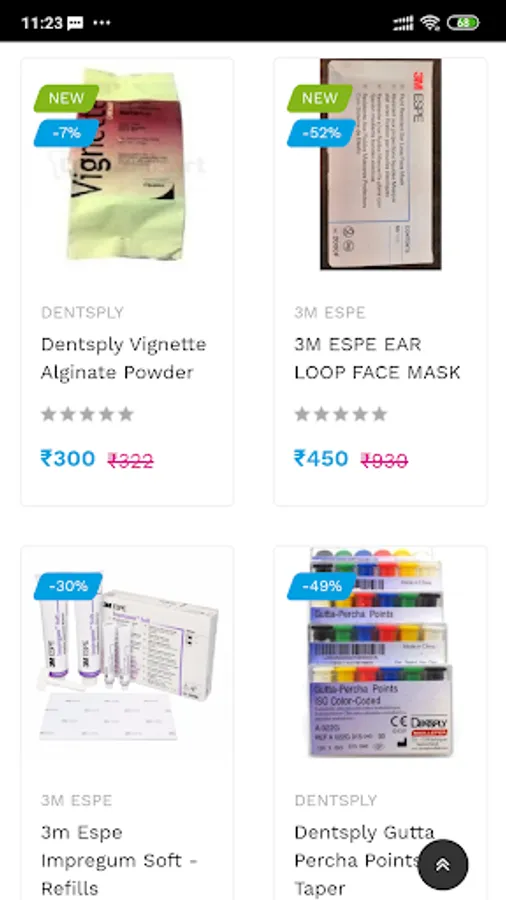Tap NEW badge on Vignette Alginate product
This screenshot has width=506, height=900.
pyautogui.click(x=67, y=98)
